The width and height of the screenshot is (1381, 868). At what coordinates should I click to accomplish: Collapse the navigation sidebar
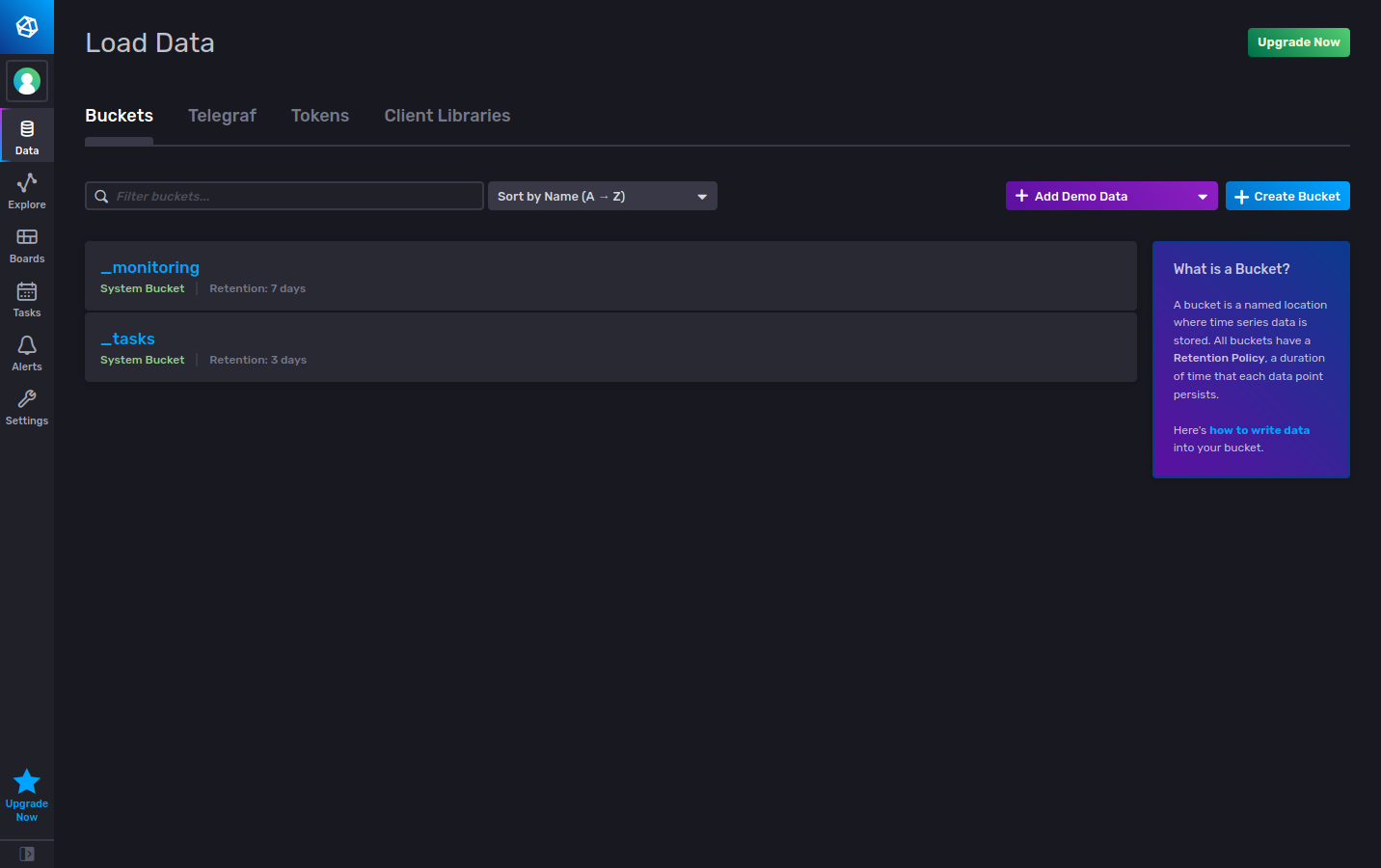click(x=27, y=854)
